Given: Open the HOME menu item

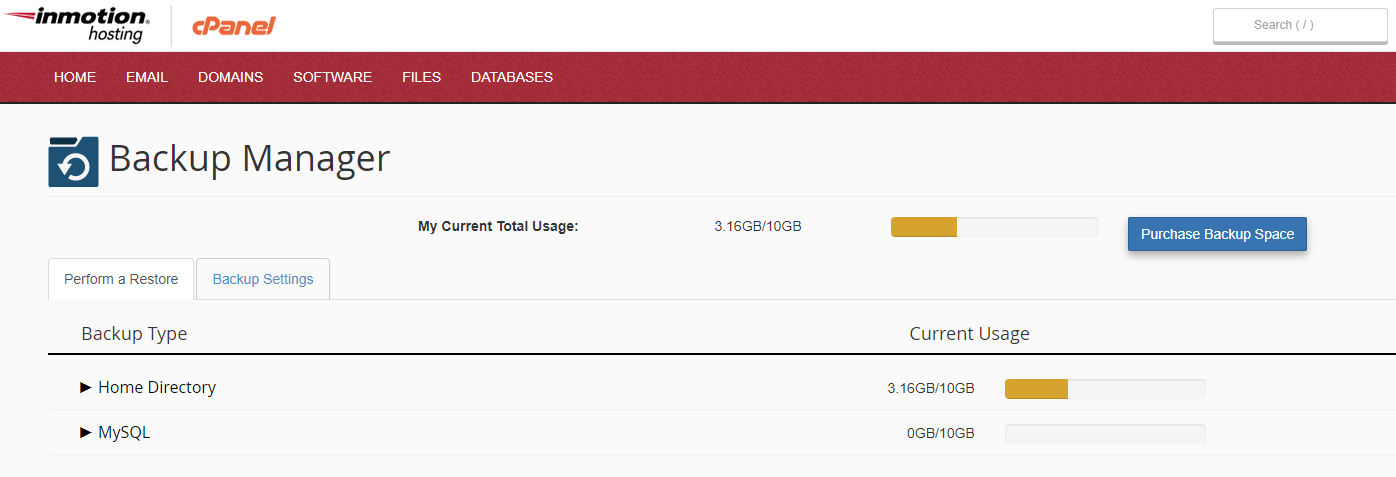Looking at the screenshot, I should 75,77.
